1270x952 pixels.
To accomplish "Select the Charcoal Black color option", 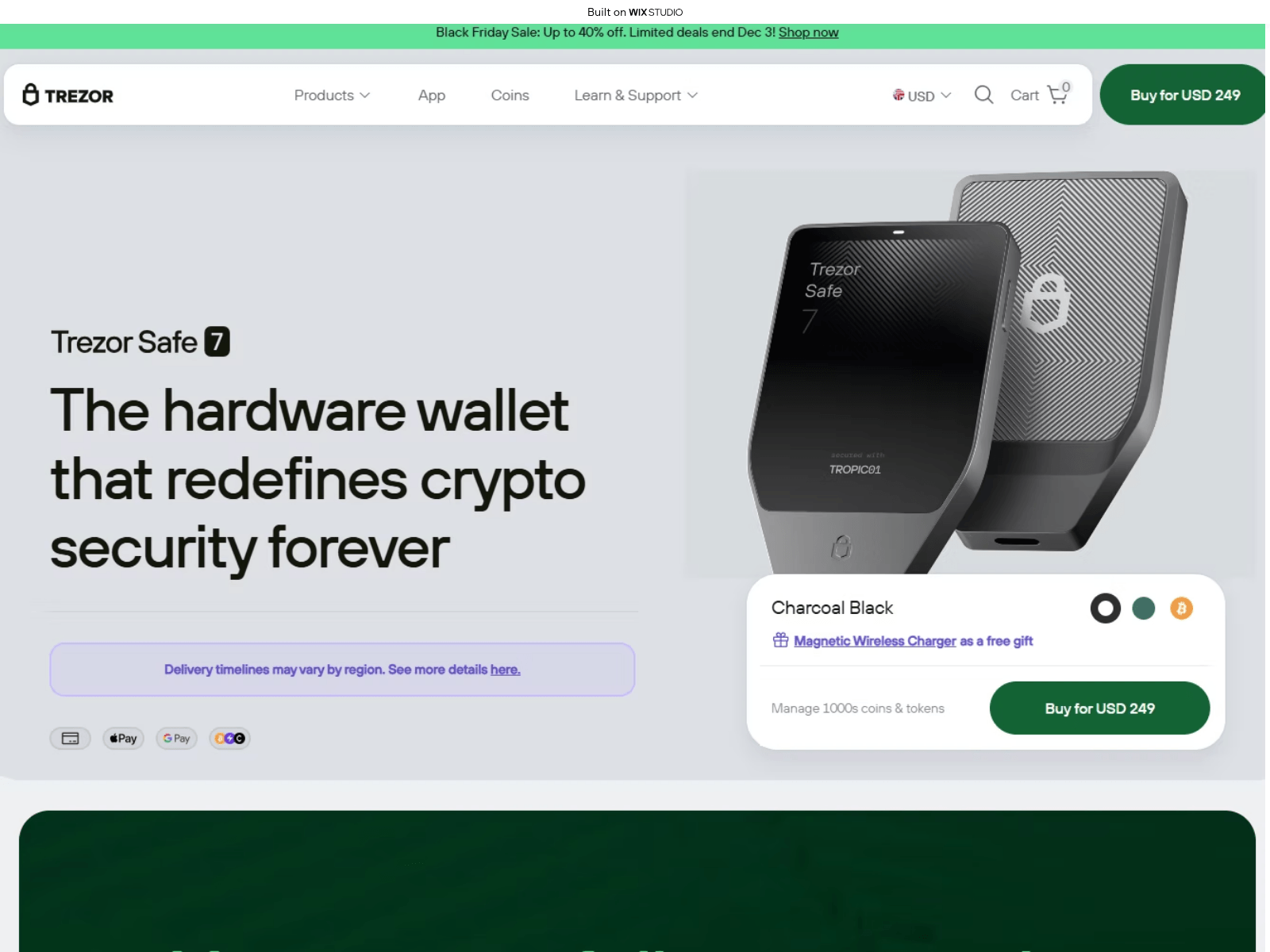I will (1105, 608).
